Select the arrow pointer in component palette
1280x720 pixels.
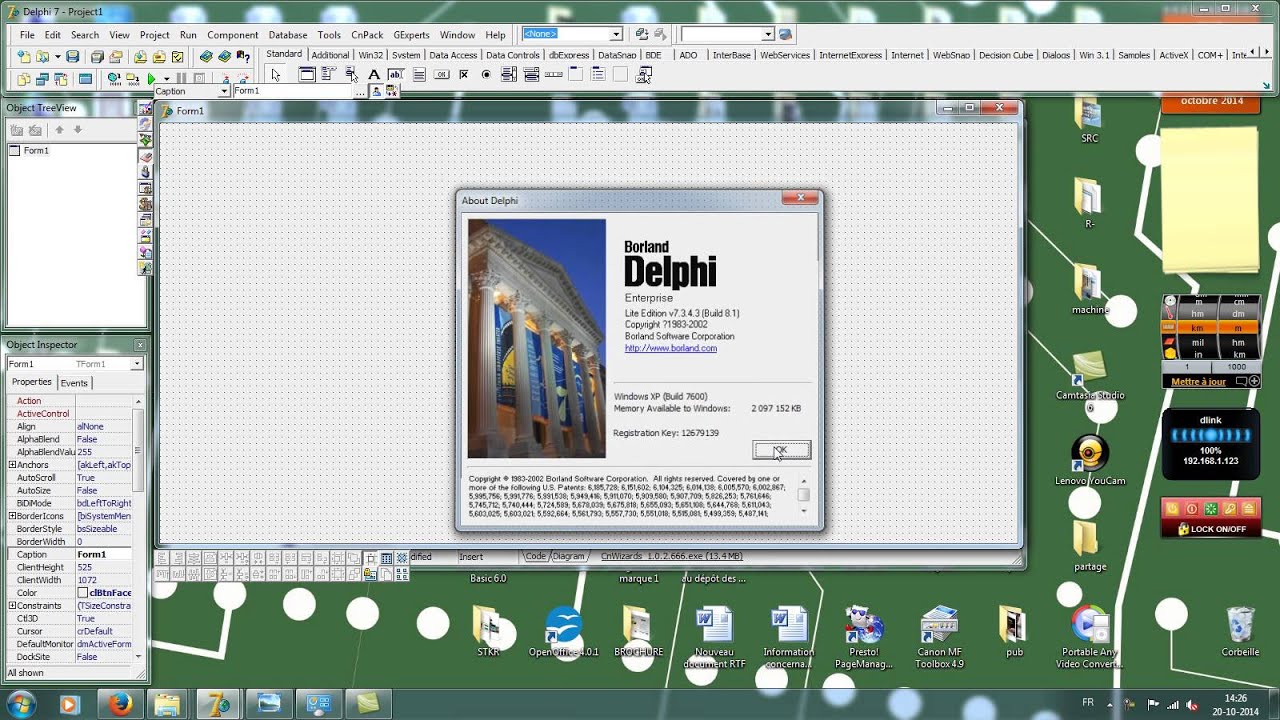tap(276, 75)
